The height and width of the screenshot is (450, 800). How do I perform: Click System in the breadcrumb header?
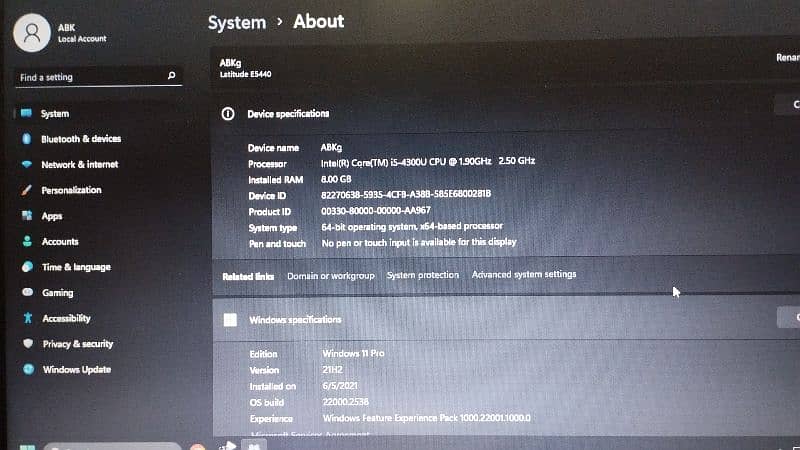coord(237,22)
